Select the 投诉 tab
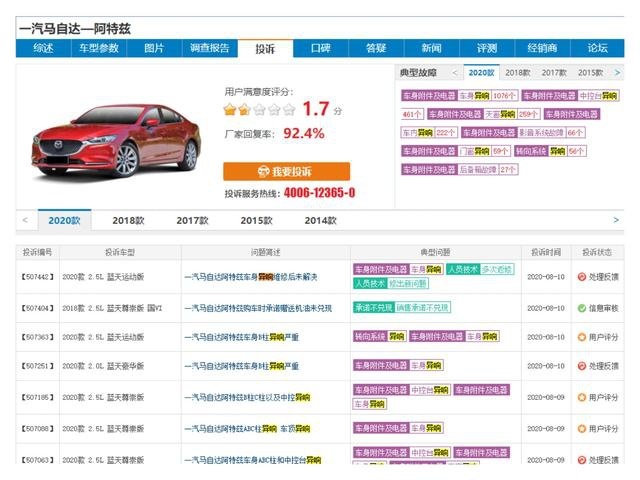The width and height of the screenshot is (640, 480). click(x=265, y=49)
